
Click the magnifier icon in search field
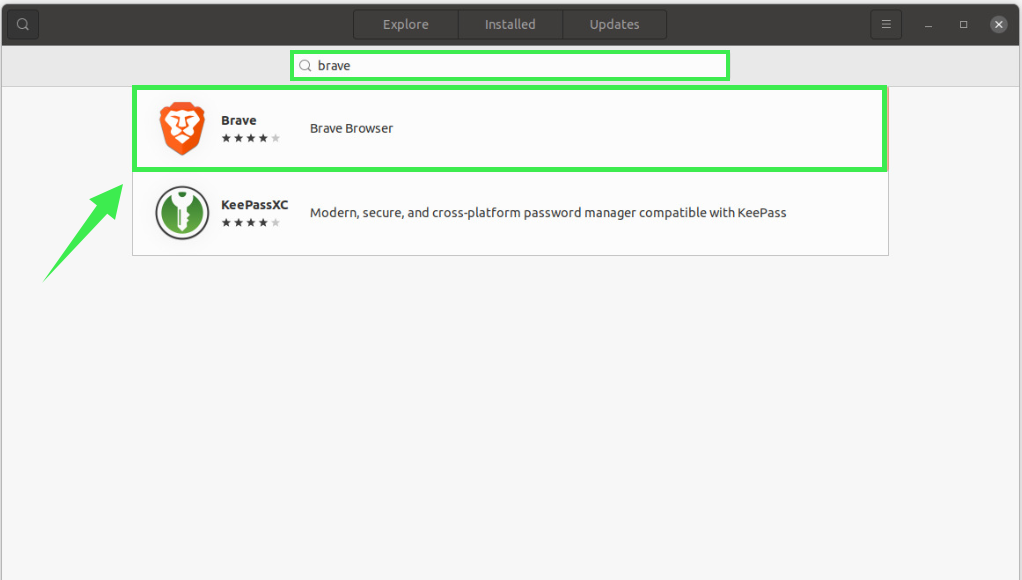(305, 66)
